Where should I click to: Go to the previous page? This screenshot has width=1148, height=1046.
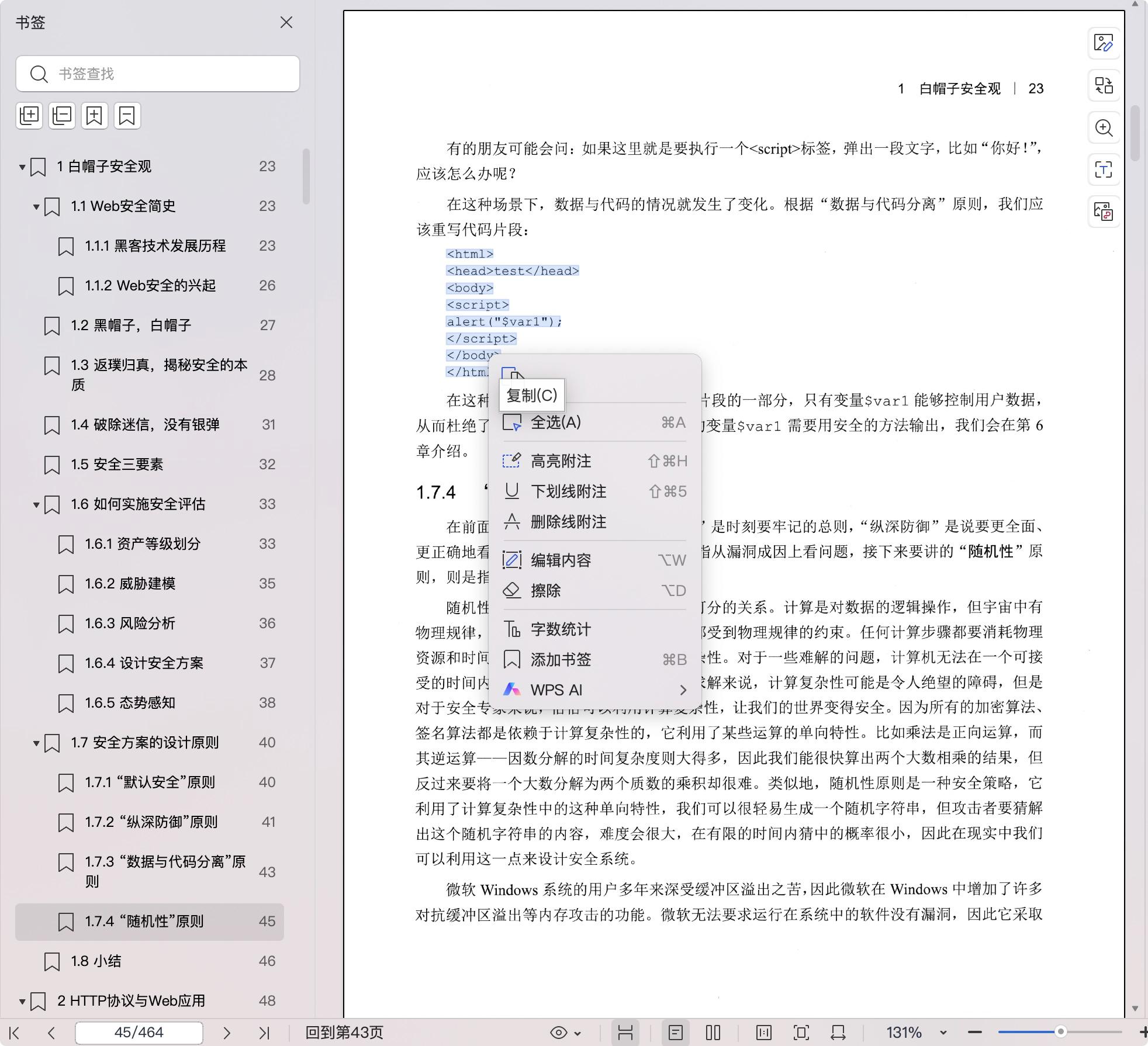(51, 1033)
